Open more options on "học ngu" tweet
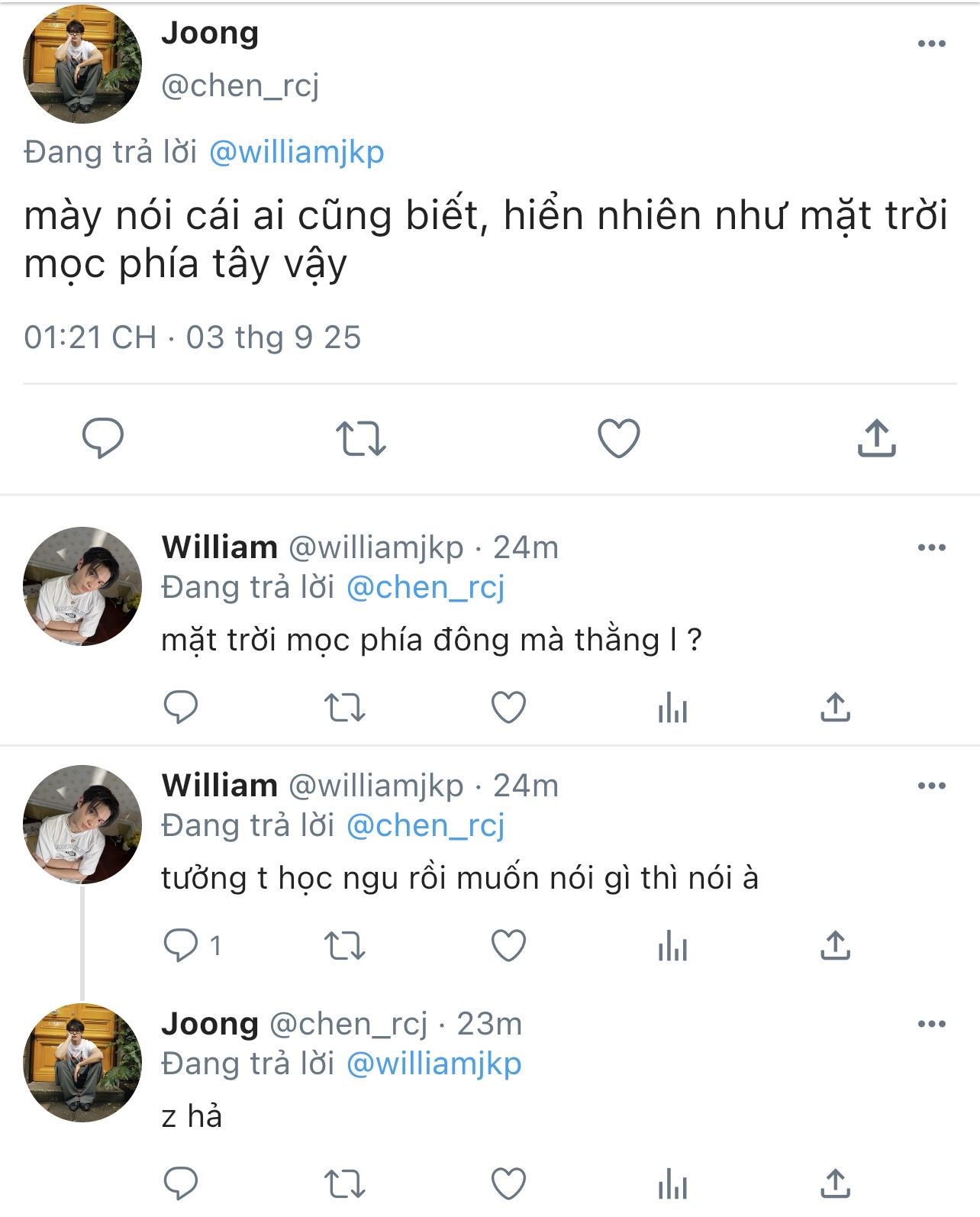This screenshot has height=1217, width=980. click(x=931, y=786)
